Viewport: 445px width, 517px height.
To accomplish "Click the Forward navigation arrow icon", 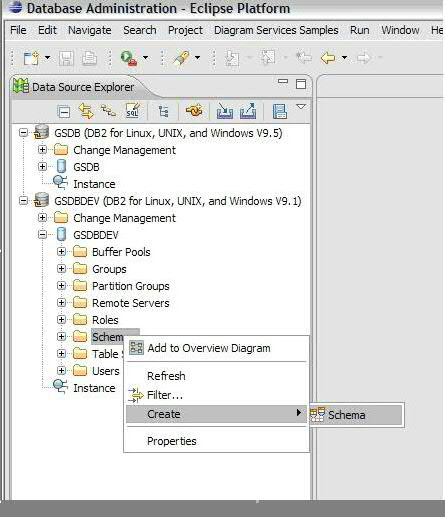I will pos(363,58).
